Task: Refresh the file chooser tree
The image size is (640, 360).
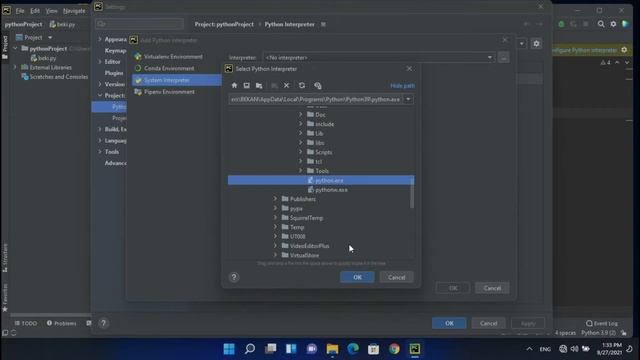Action: (302, 86)
